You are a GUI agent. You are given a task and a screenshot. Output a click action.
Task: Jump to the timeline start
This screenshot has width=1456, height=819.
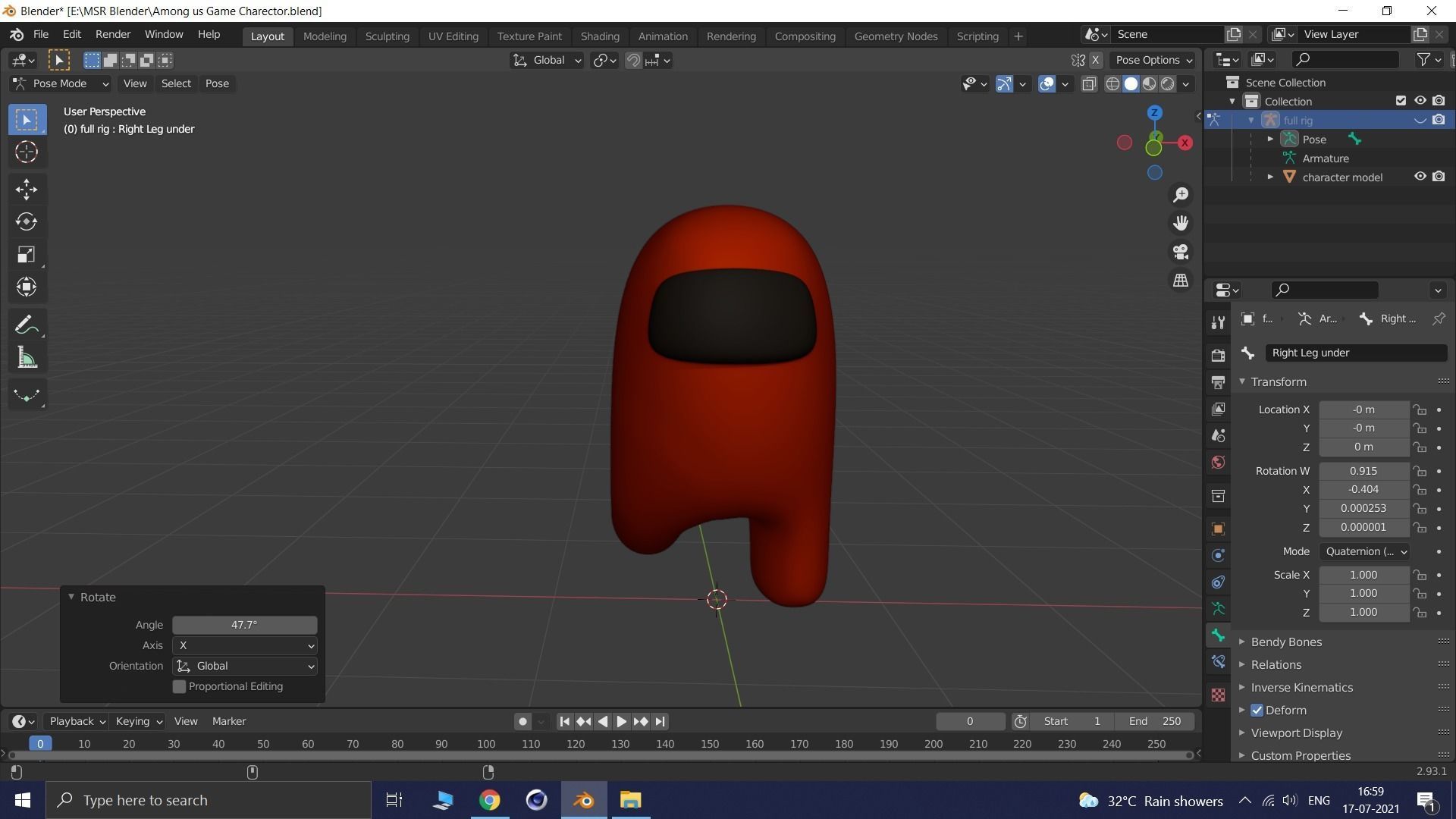pyautogui.click(x=564, y=722)
